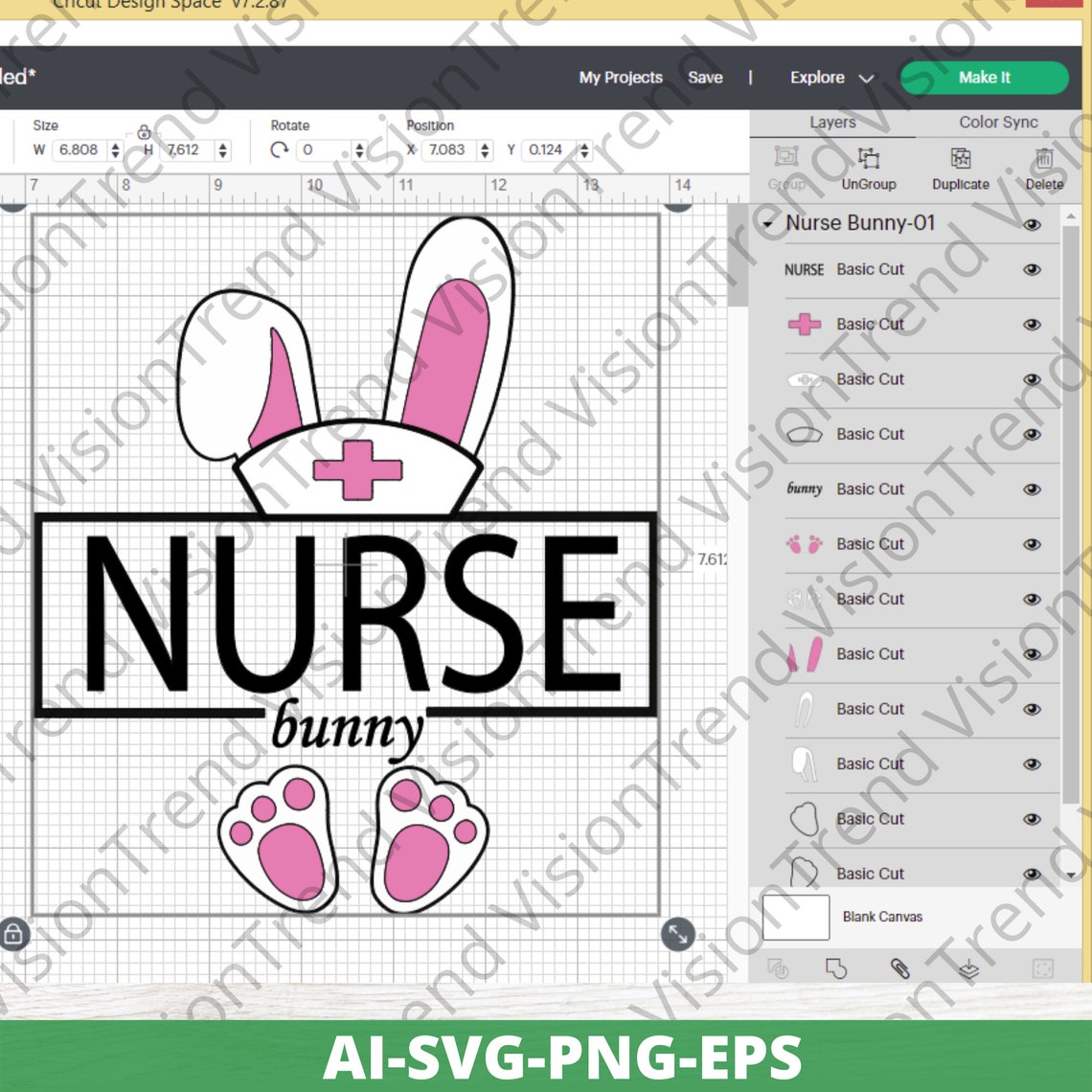
Task: Collapse the Nurse Bunny-01 layer group
Action: [x=767, y=223]
